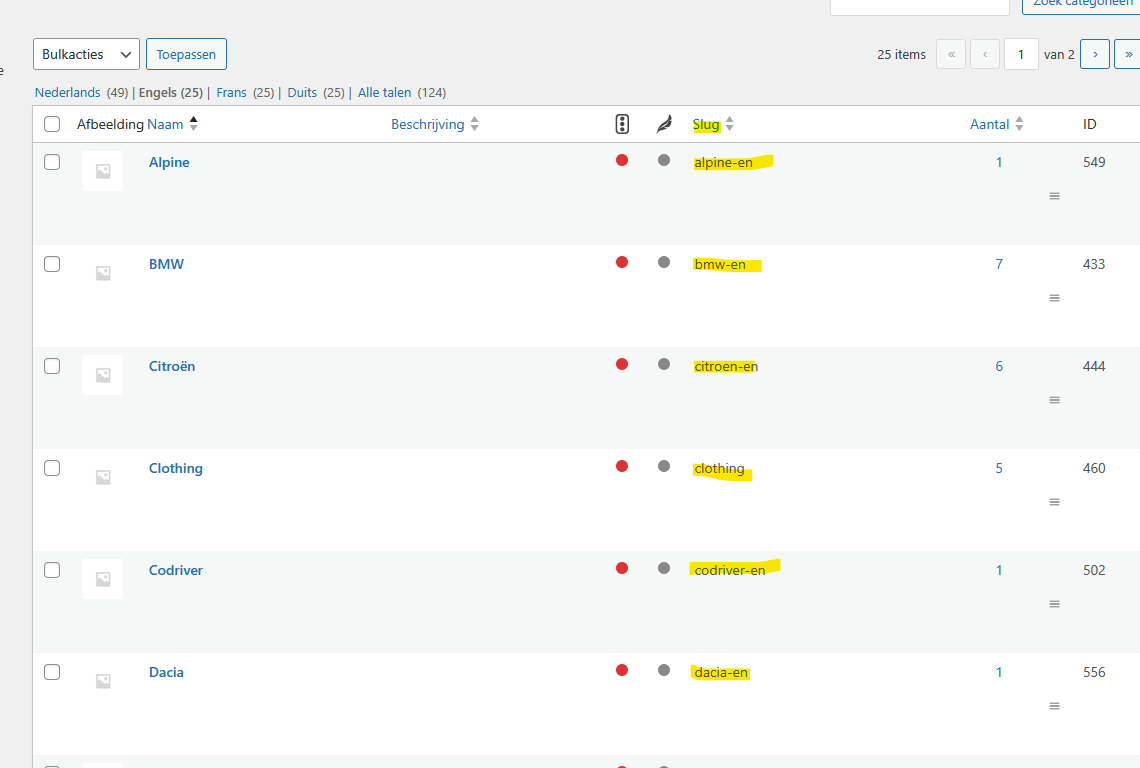
Task: Click the gray readability dot for Dacia
Action: point(664,671)
